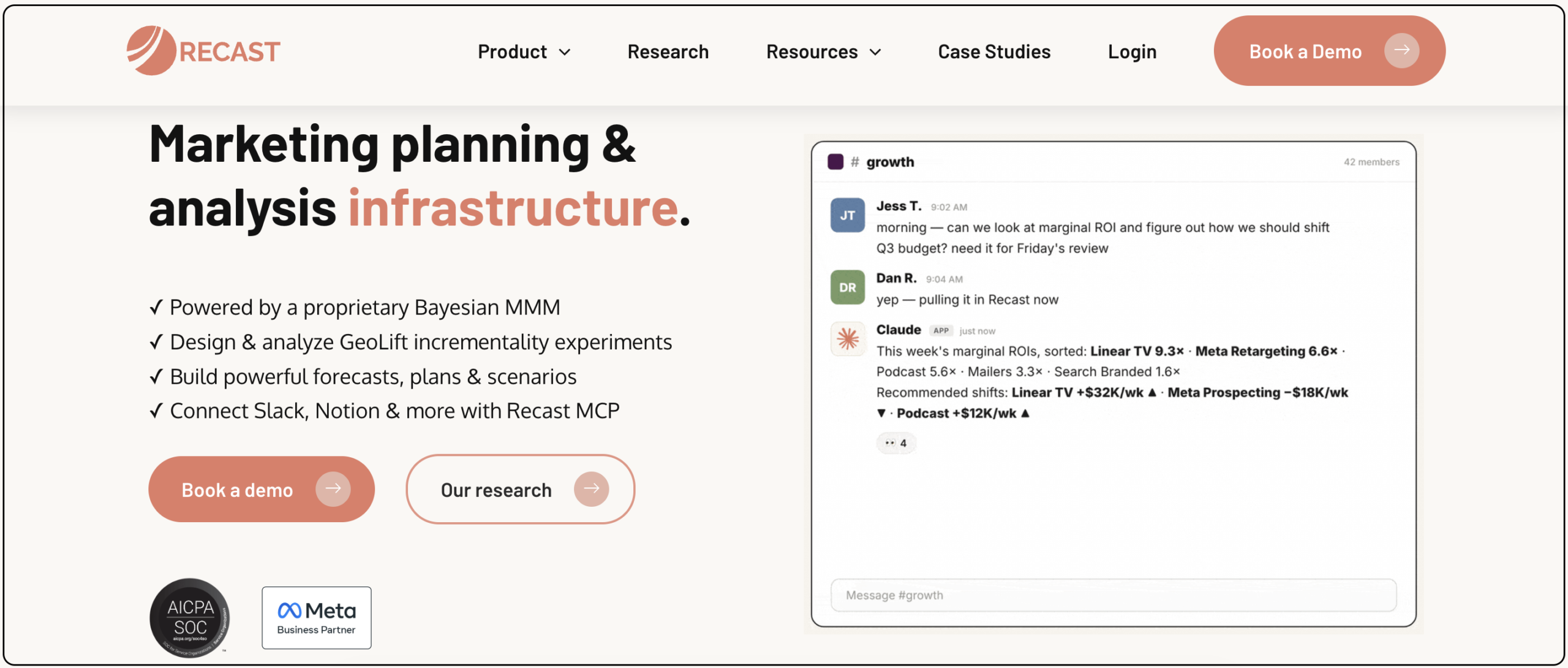
Task: Click the 'just now' timestamp
Action: [977, 331]
